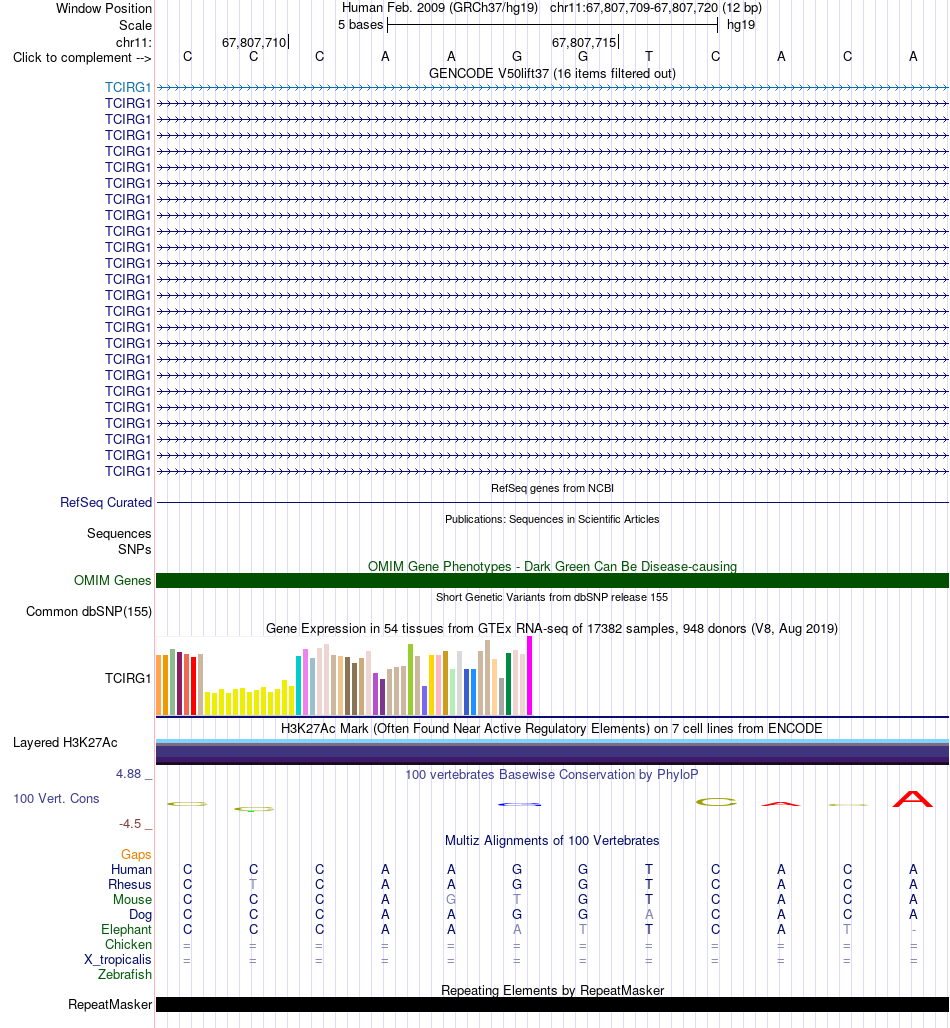The width and height of the screenshot is (950, 1028).
Task: Click 'Multiz Alignments of 100 Vertebrates' title
Action: [x=552, y=840]
